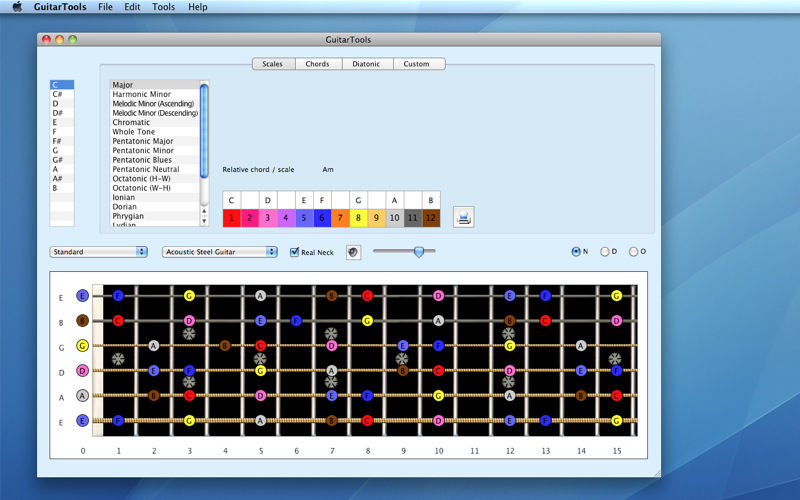Viewport: 800px width, 500px height.
Task: Toggle the Real Neck checkbox
Action: 294,252
